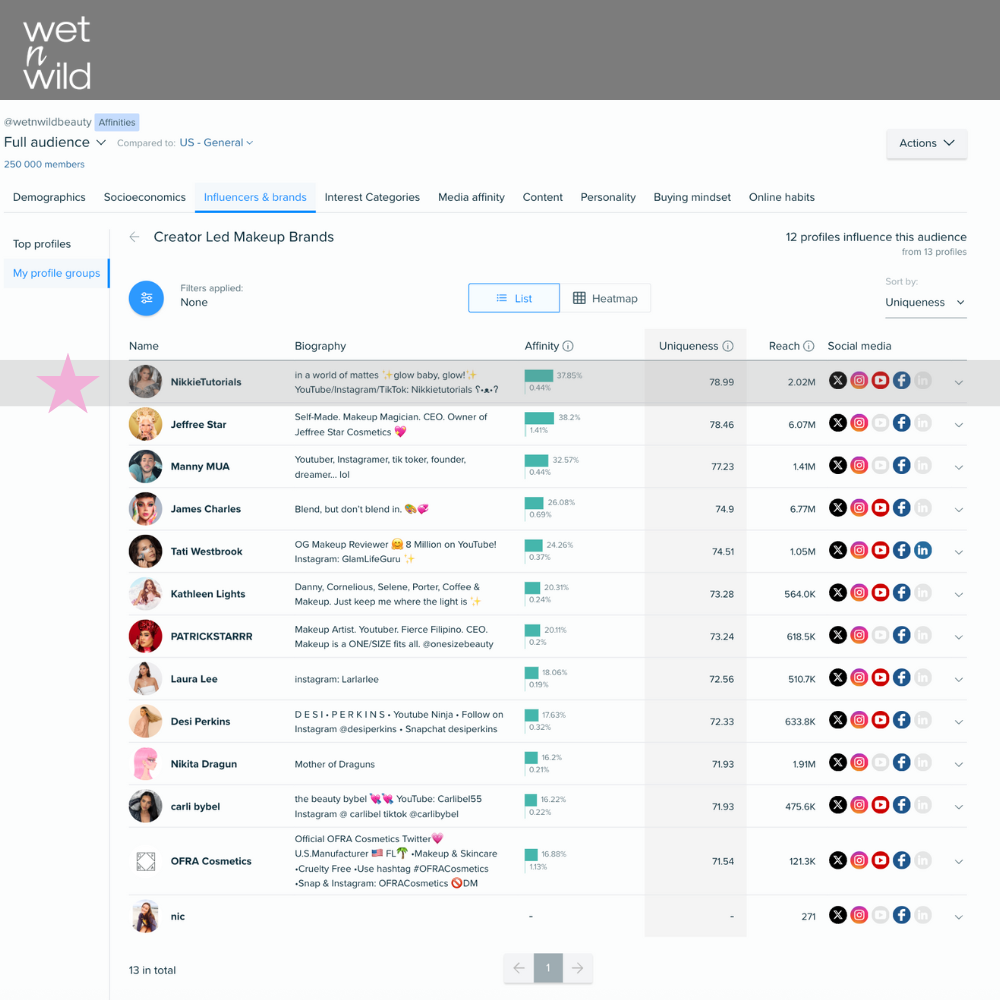This screenshot has width=1000, height=1000.
Task: Switch to the Interest Categories tab
Action: pyautogui.click(x=372, y=197)
